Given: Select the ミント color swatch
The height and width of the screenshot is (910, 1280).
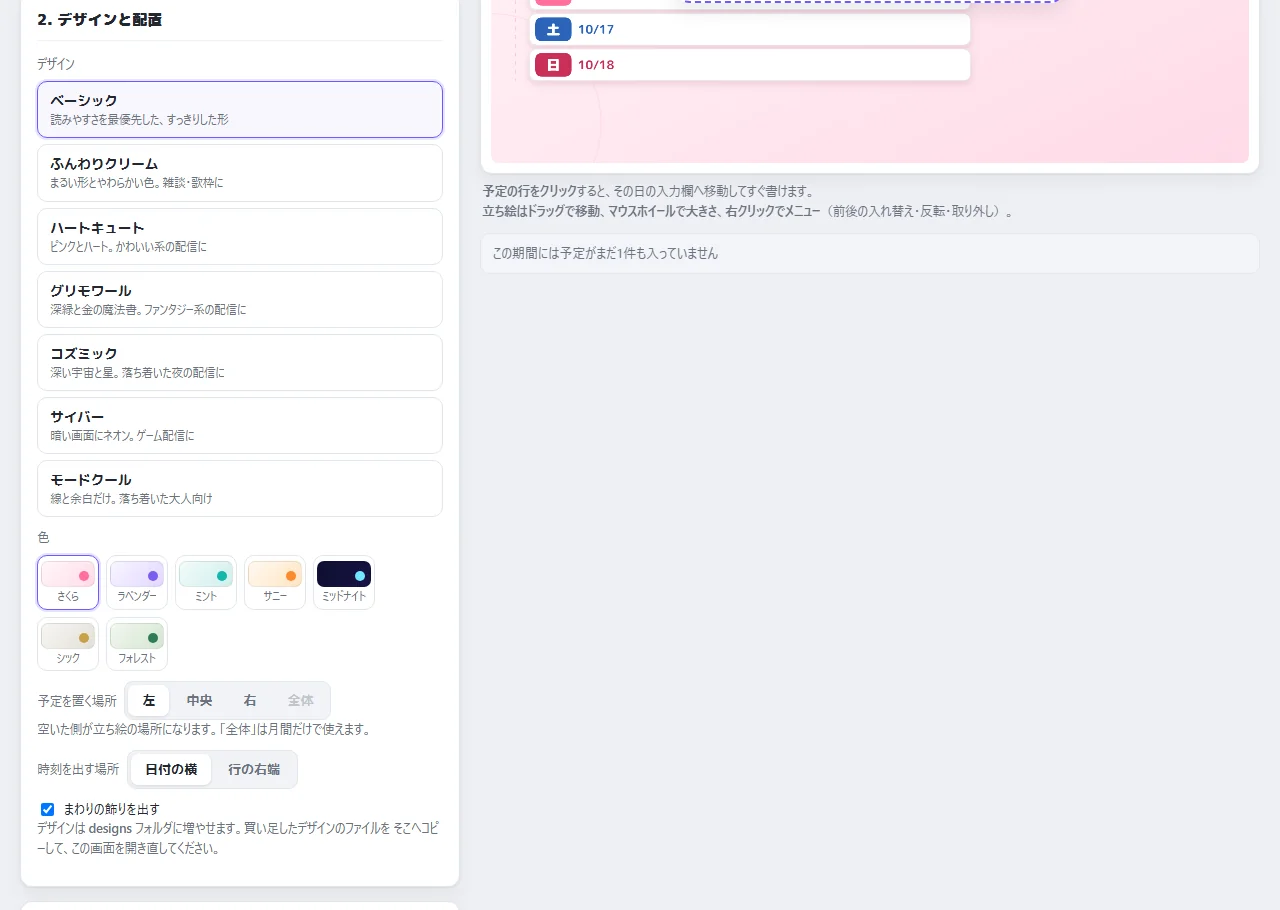Looking at the screenshot, I should (206, 582).
